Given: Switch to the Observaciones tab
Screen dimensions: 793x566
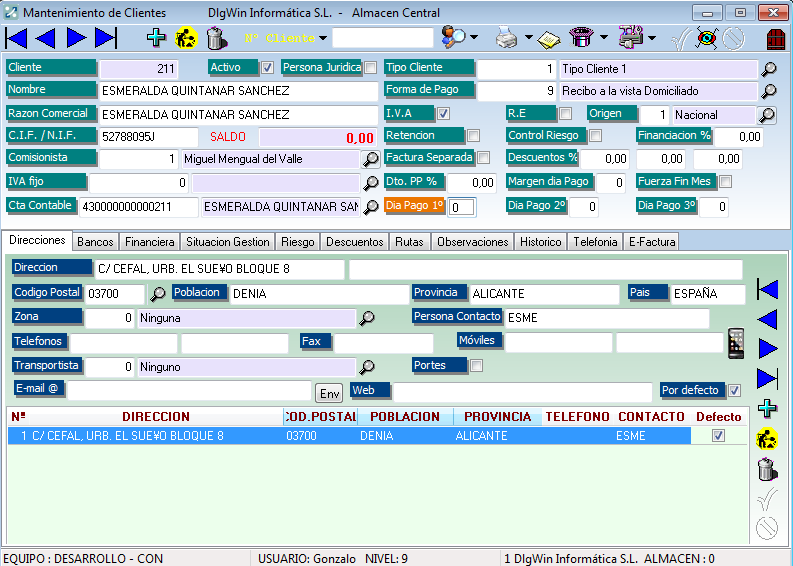Looking at the screenshot, I should 472,242.
